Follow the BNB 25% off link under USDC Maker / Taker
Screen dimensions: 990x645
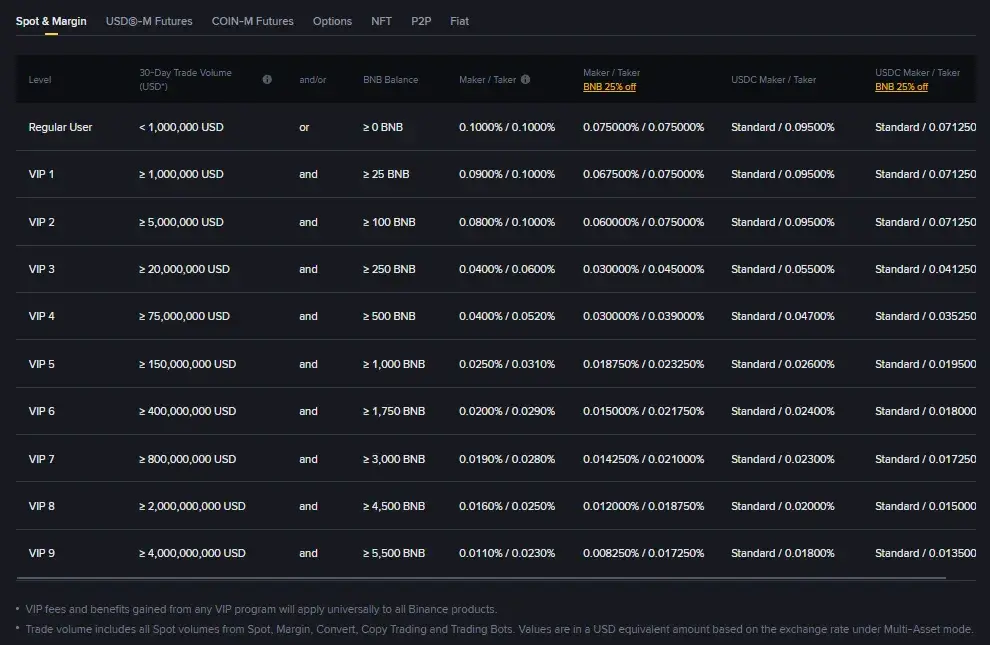coord(901,87)
